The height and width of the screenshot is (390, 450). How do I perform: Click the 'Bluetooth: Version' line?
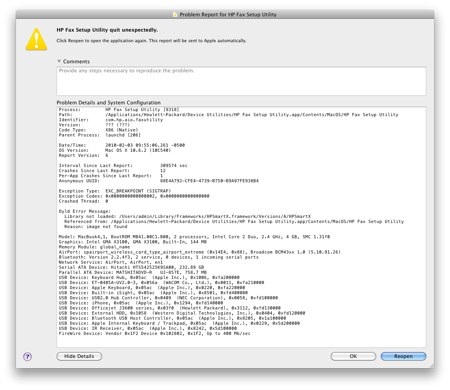coord(159,257)
